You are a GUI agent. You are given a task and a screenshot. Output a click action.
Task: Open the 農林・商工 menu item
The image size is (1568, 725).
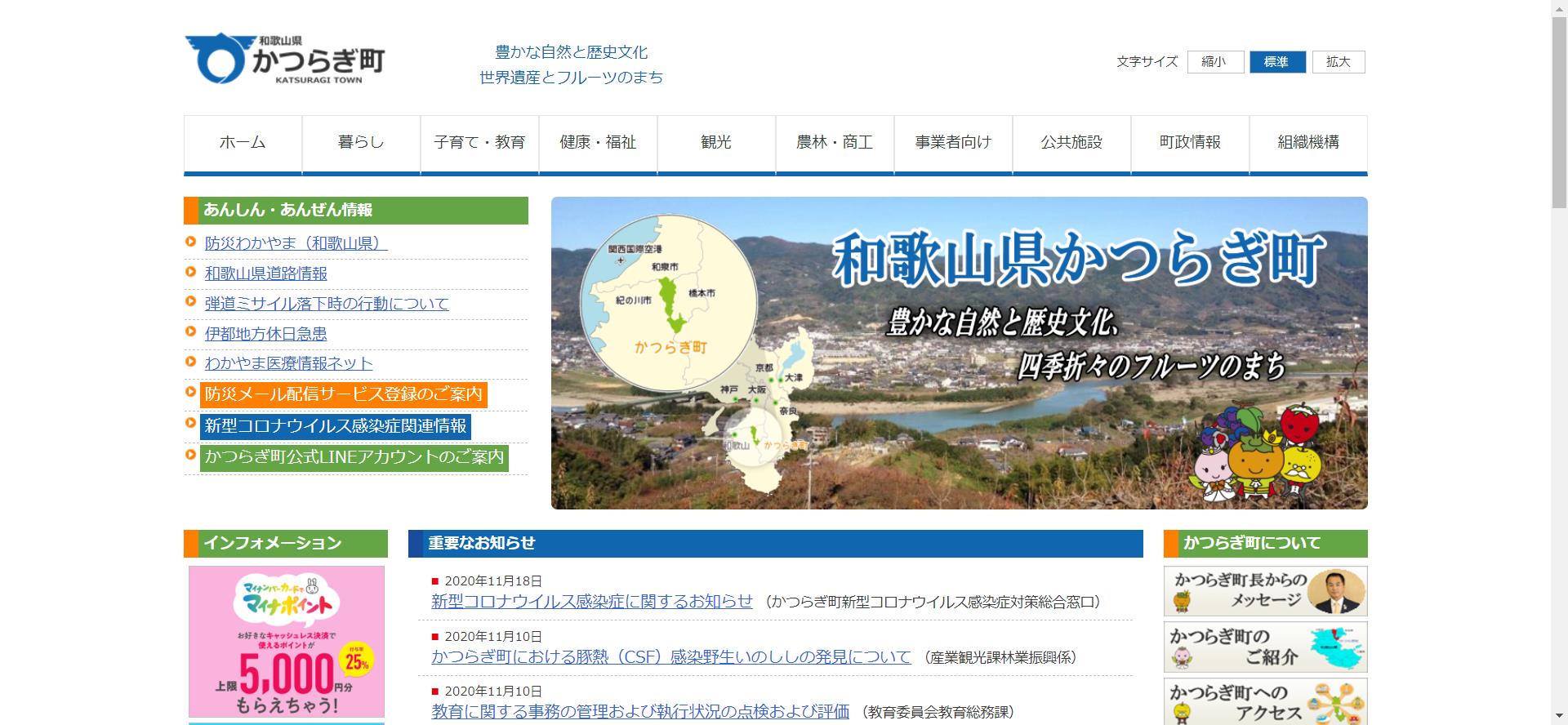[x=835, y=144]
